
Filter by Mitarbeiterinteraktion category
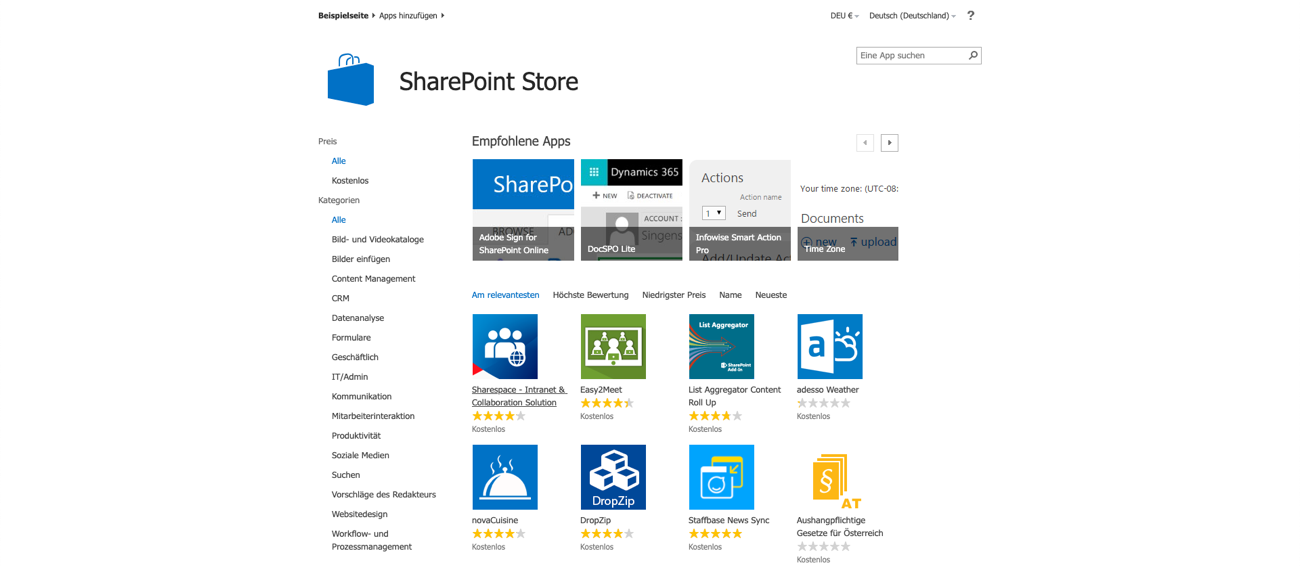pos(373,416)
